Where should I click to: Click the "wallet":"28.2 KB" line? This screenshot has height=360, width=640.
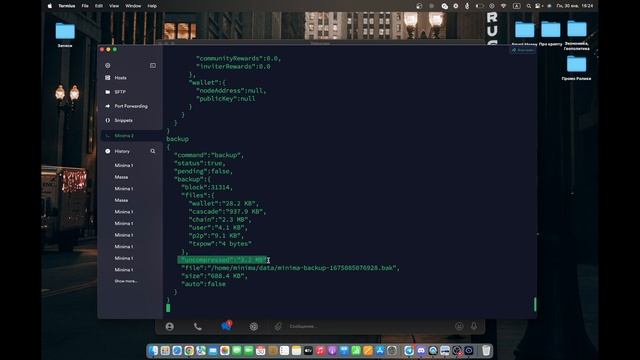tap(224, 203)
